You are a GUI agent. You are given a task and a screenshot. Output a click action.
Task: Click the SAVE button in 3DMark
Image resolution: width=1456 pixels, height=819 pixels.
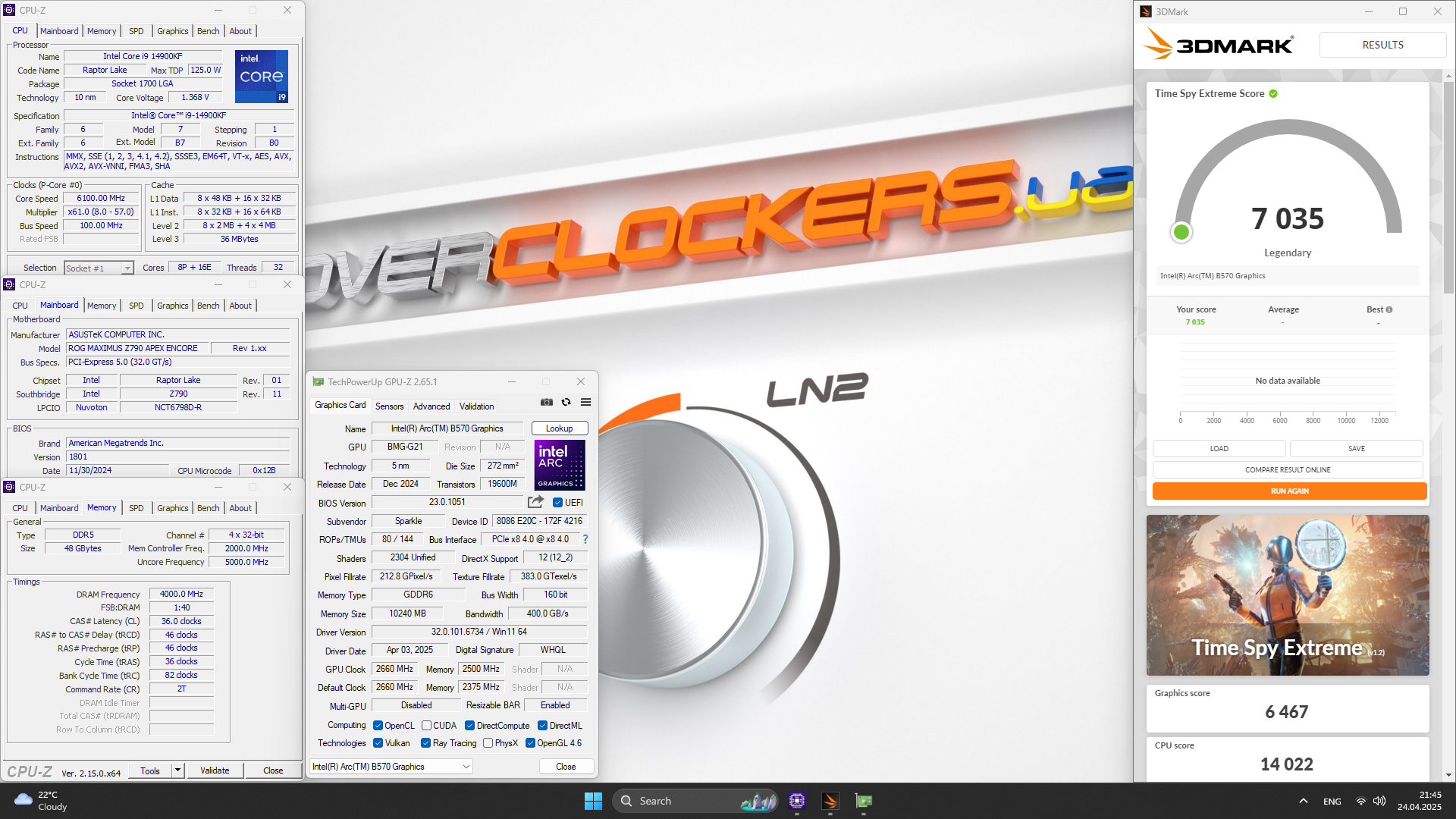(x=1356, y=449)
